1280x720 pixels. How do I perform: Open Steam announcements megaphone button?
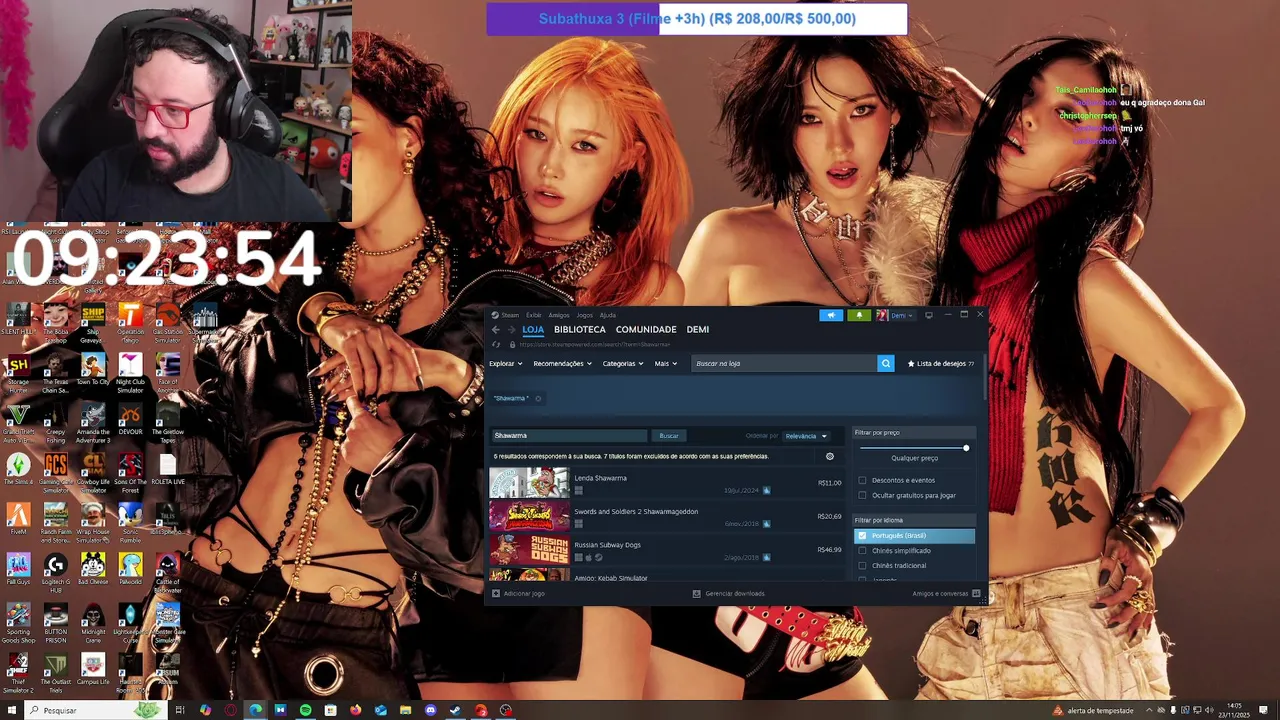tap(831, 315)
